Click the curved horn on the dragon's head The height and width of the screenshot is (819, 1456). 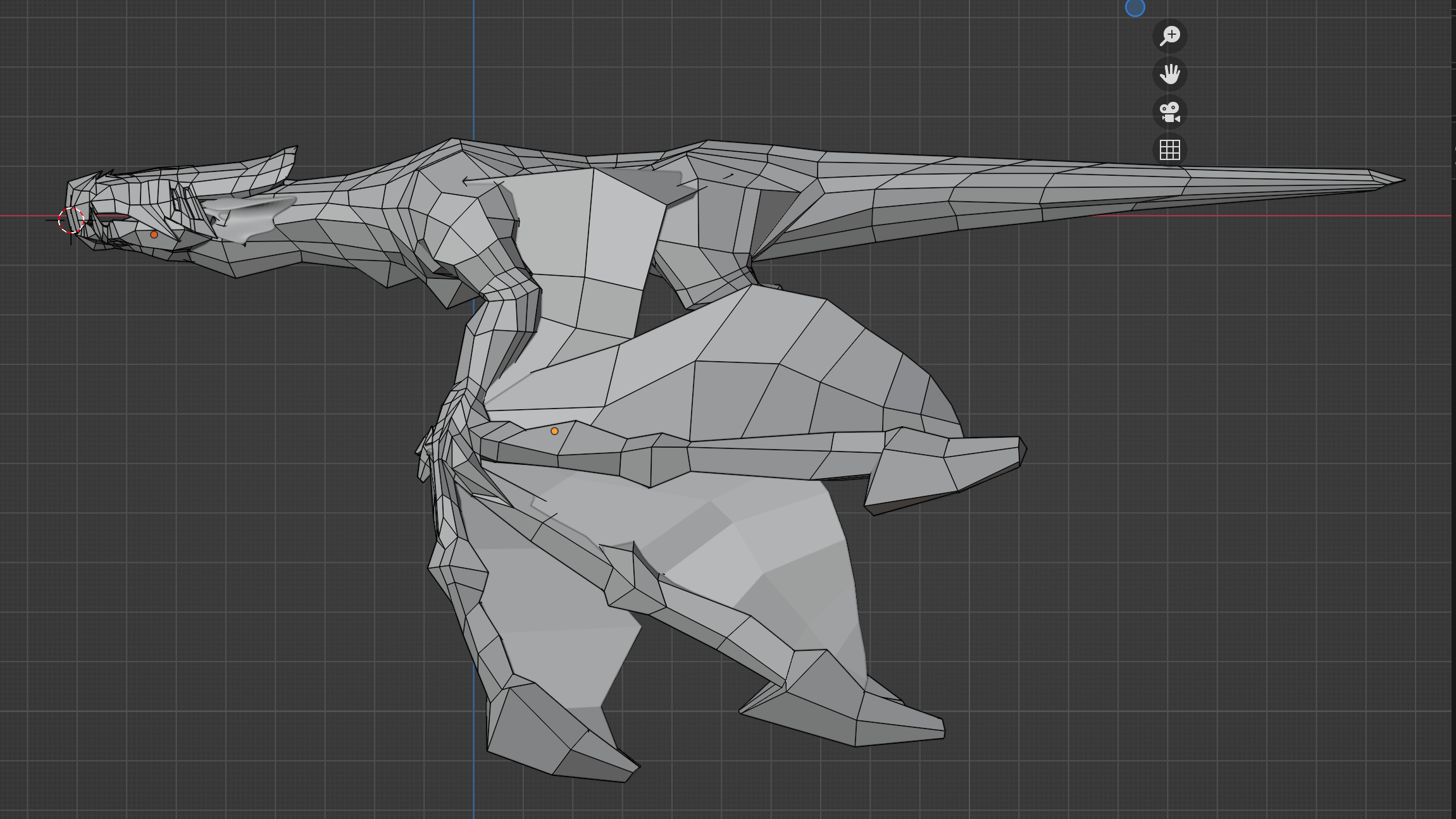[272, 168]
